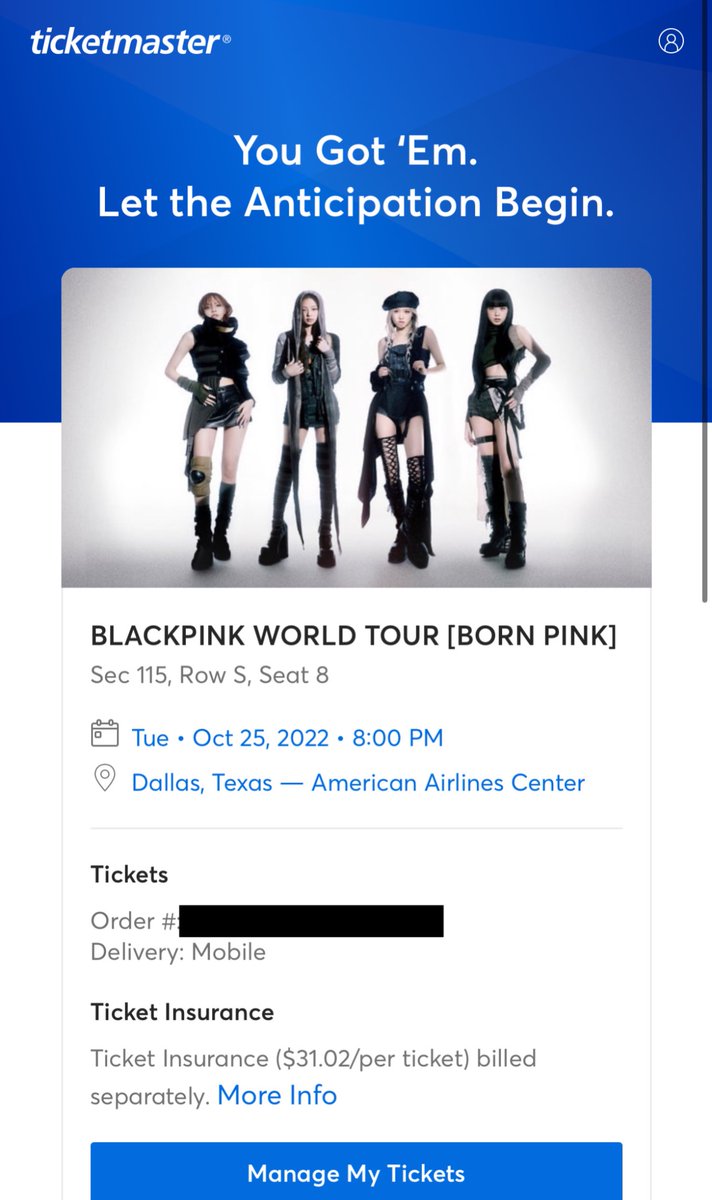Viewport: 712px width, 1200px height.
Task: Tap the Manage My Tickets button
Action: tap(356, 1172)
